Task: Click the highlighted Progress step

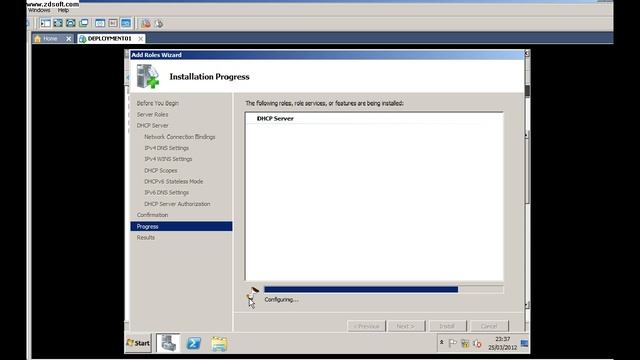Action: click(x=181, y=227)
